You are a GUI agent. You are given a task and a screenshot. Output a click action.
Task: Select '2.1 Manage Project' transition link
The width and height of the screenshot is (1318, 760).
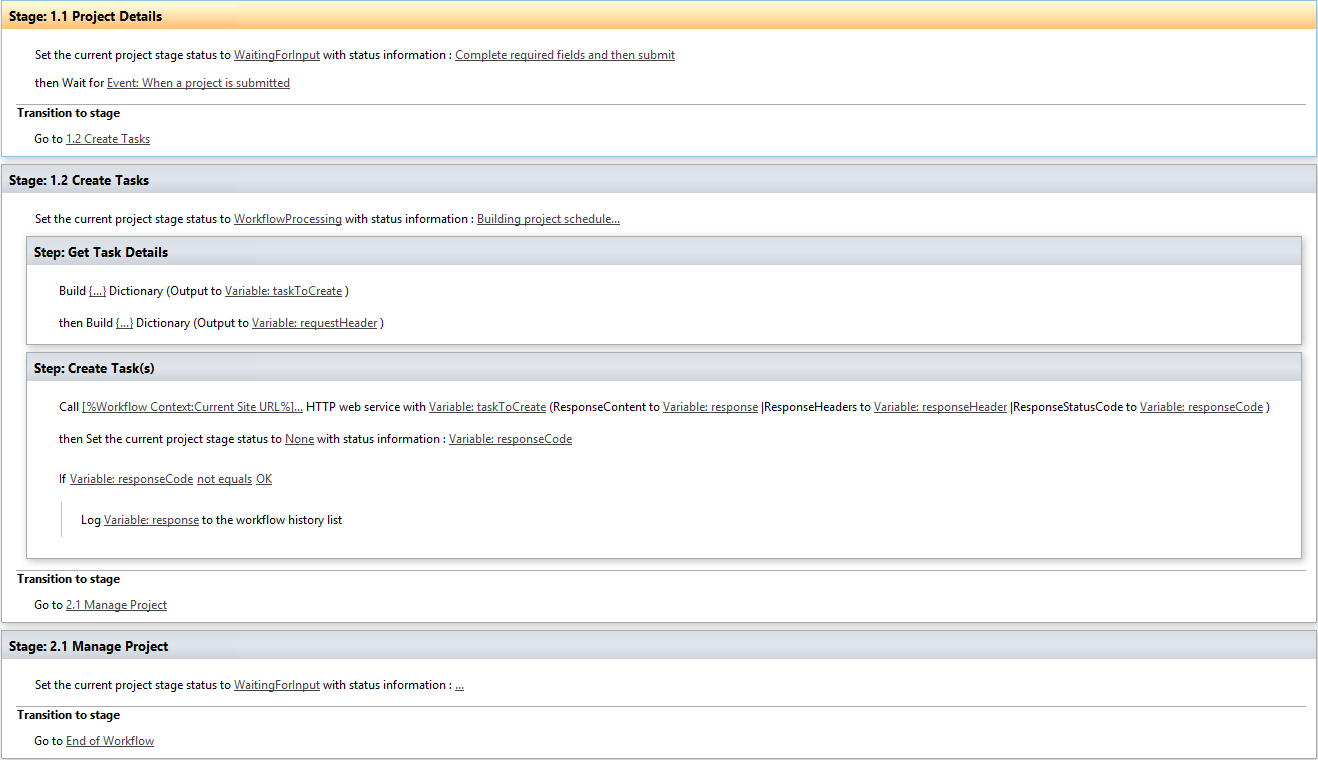[116, 605]
